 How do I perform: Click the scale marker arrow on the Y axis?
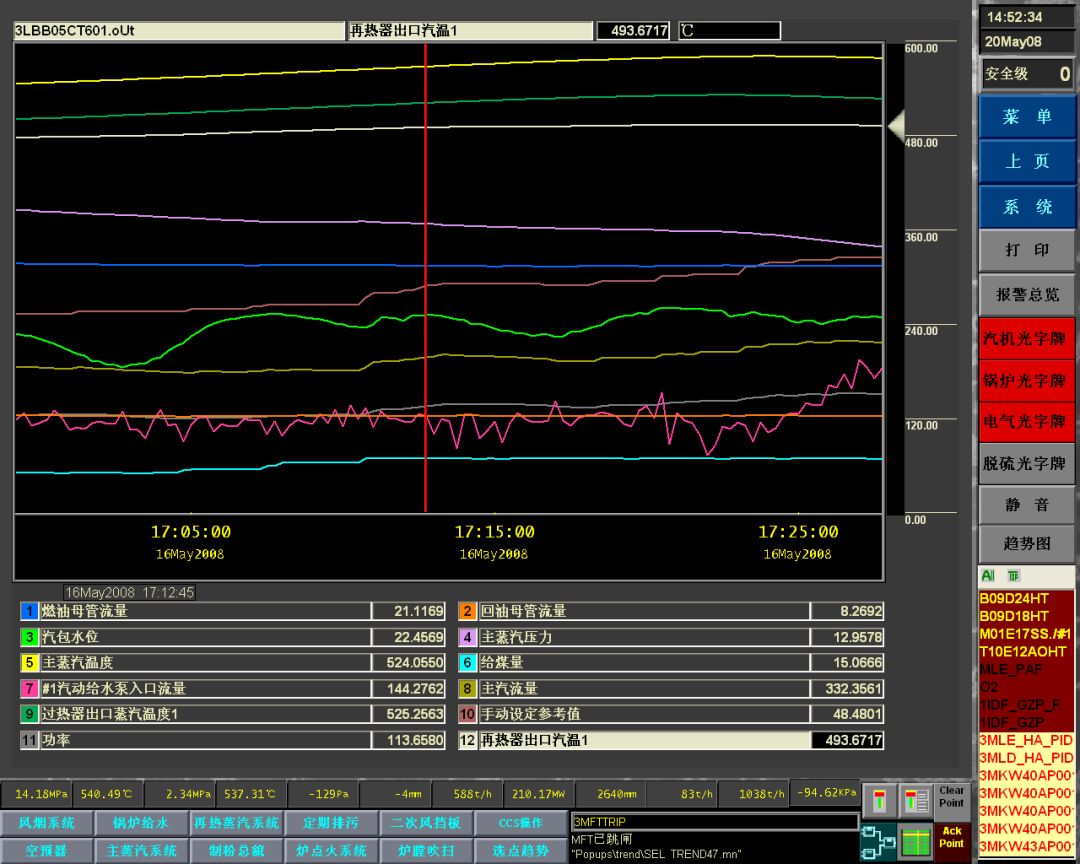point(895,127)
